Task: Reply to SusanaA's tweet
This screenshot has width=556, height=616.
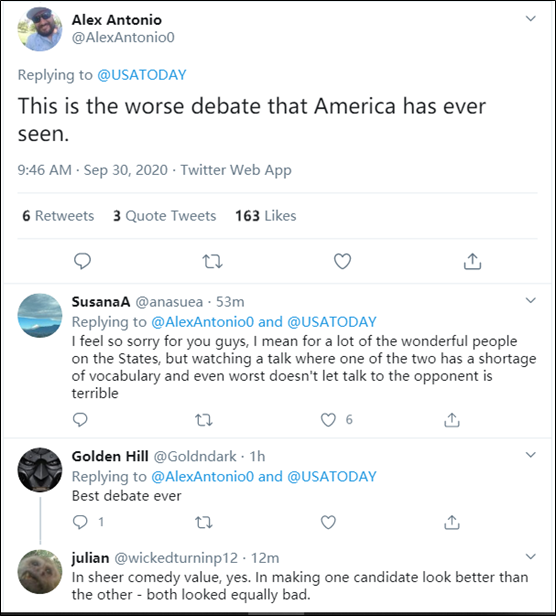Action: [x=80, y=420]
